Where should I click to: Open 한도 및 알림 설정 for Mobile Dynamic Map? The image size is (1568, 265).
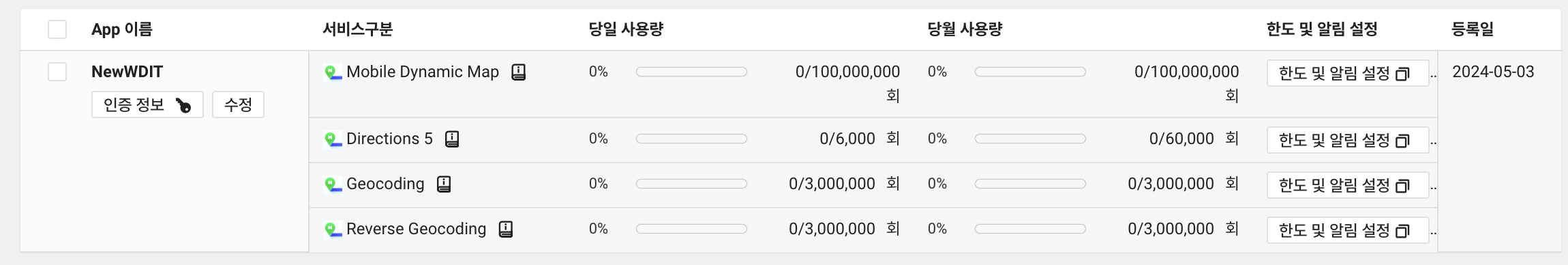(1348, 73)
